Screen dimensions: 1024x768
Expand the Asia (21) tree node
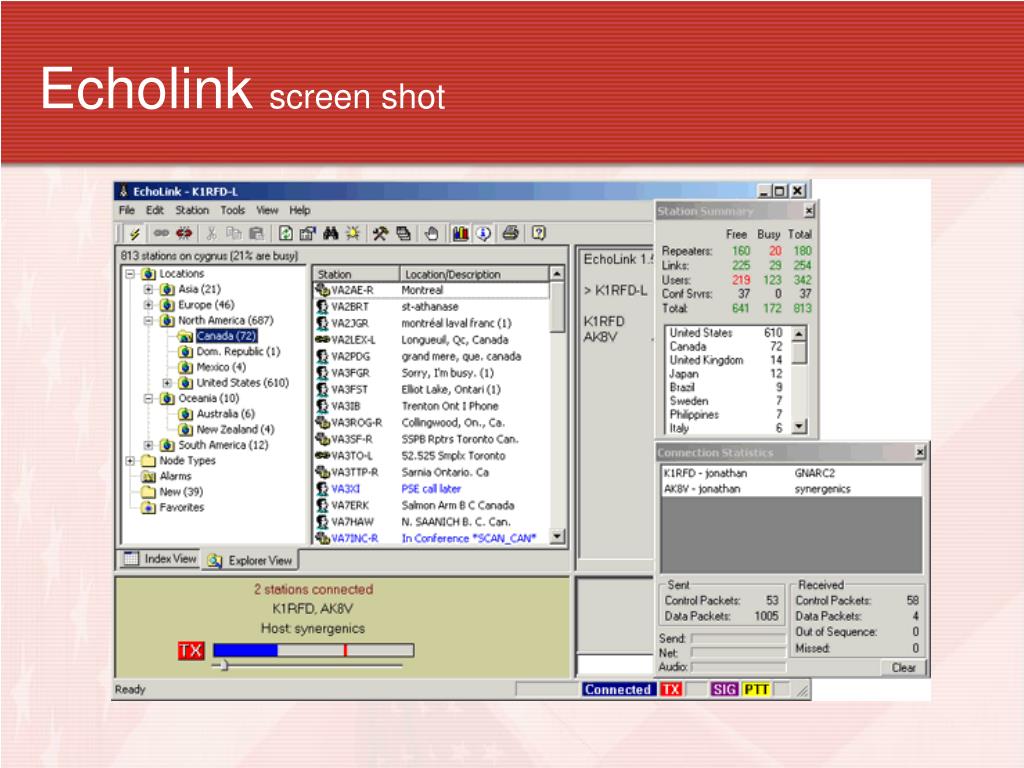point(148,289)
